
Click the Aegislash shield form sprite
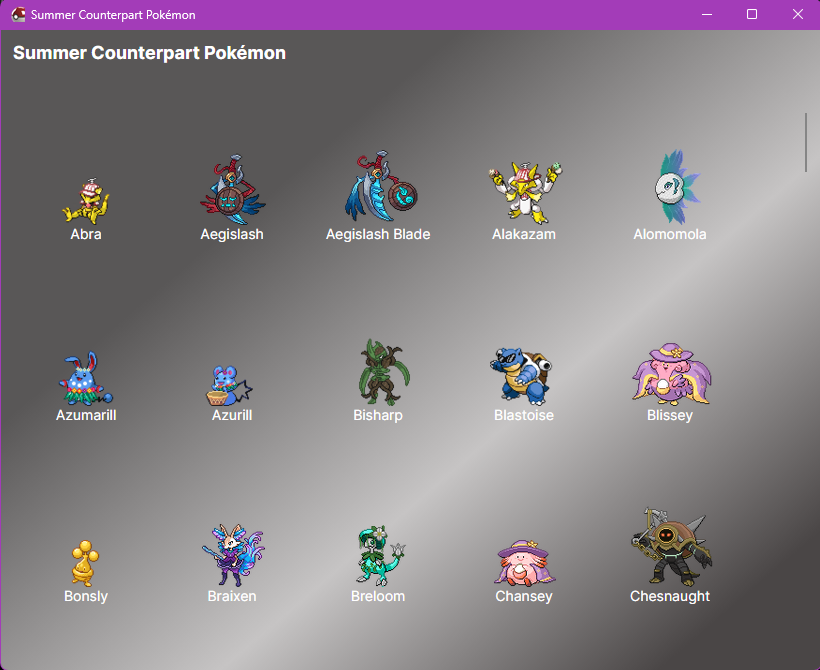(x=232, y=189)
